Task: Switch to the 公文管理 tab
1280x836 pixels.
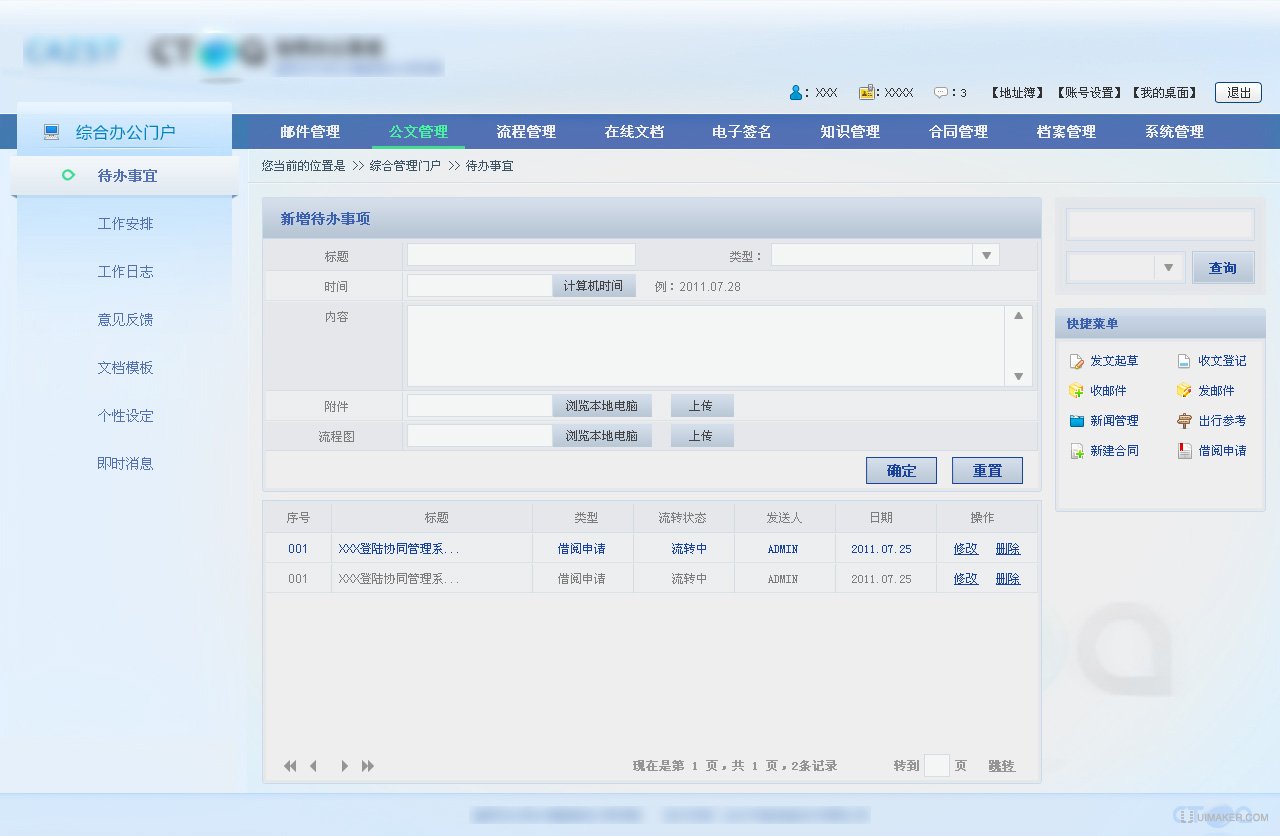Action: click(418, 131)
